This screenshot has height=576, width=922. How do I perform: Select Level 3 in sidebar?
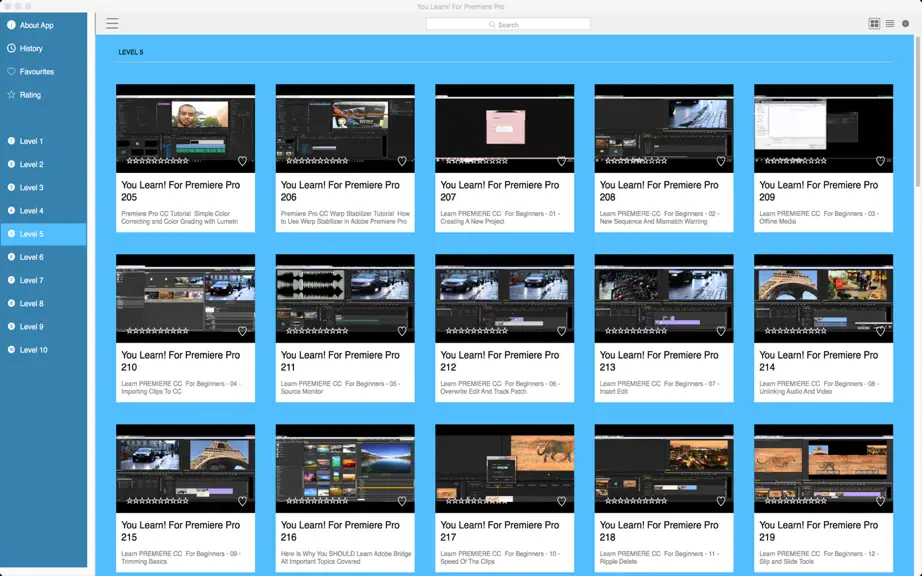click(x=44, y=187)
